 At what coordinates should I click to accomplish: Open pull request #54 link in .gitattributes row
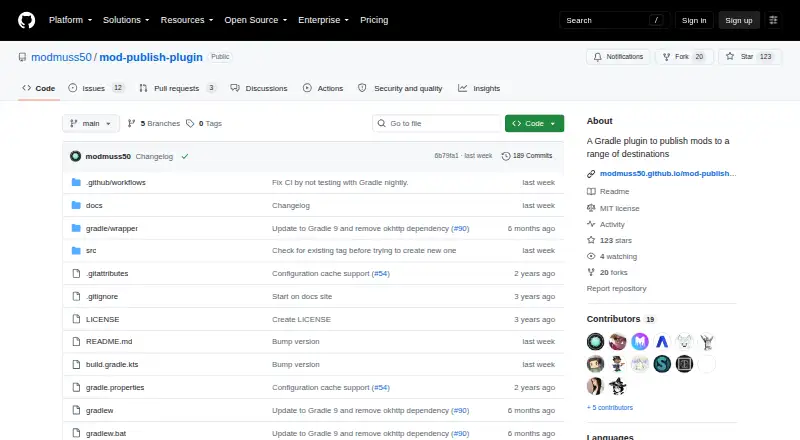[x=381, y=274]
